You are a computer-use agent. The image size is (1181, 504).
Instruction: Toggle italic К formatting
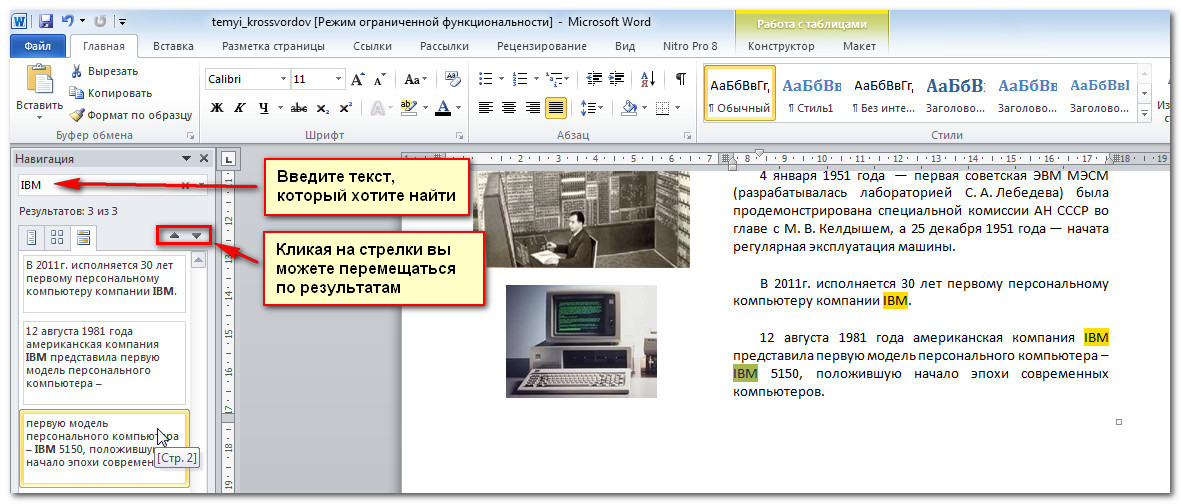pos(240,108)
